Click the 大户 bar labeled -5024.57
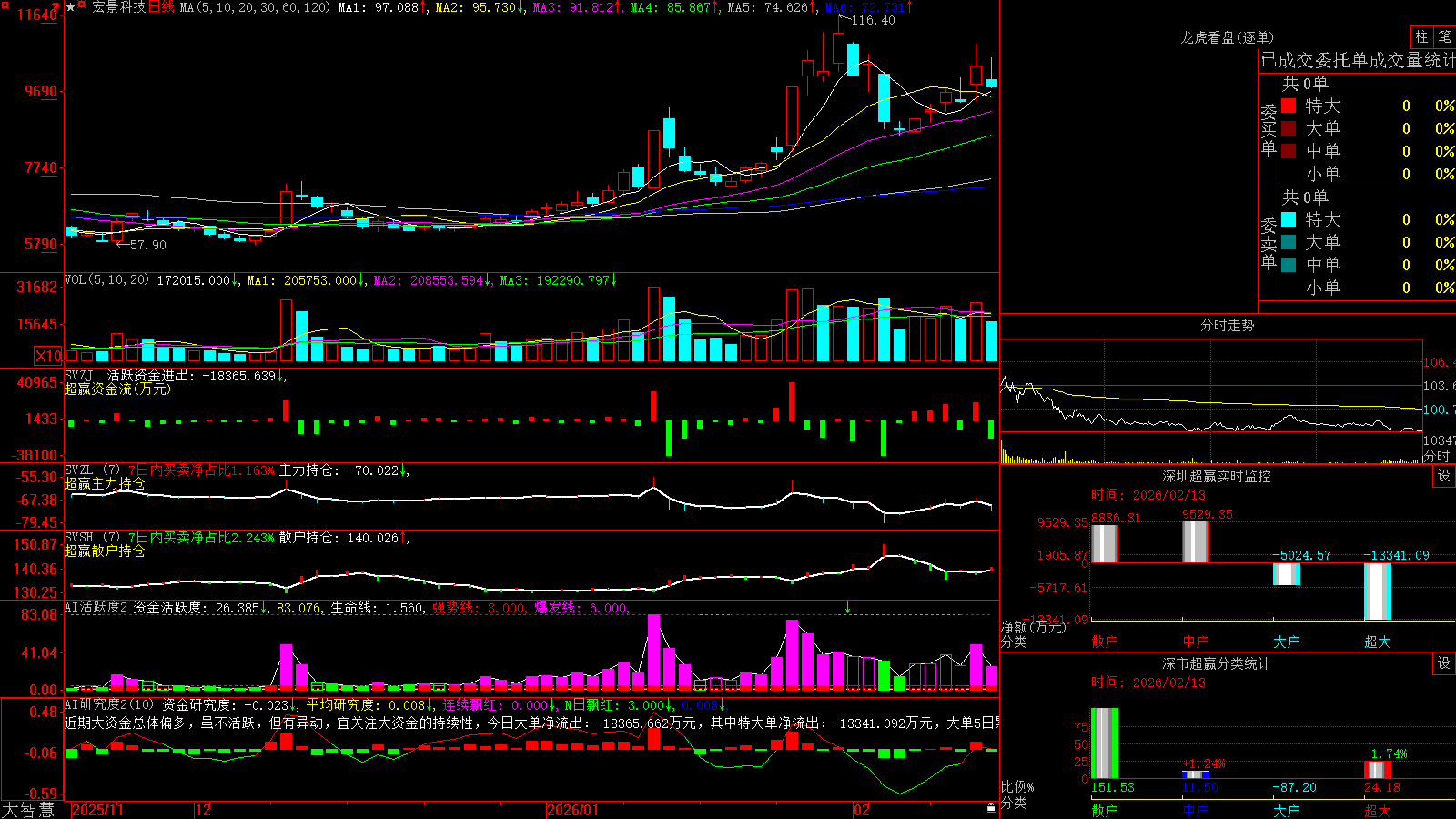The image size is (1456, 819). [1286, 573]
